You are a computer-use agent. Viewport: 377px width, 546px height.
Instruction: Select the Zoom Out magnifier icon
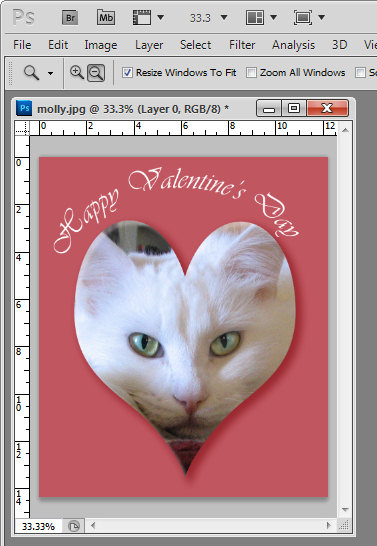pos(96,73)
